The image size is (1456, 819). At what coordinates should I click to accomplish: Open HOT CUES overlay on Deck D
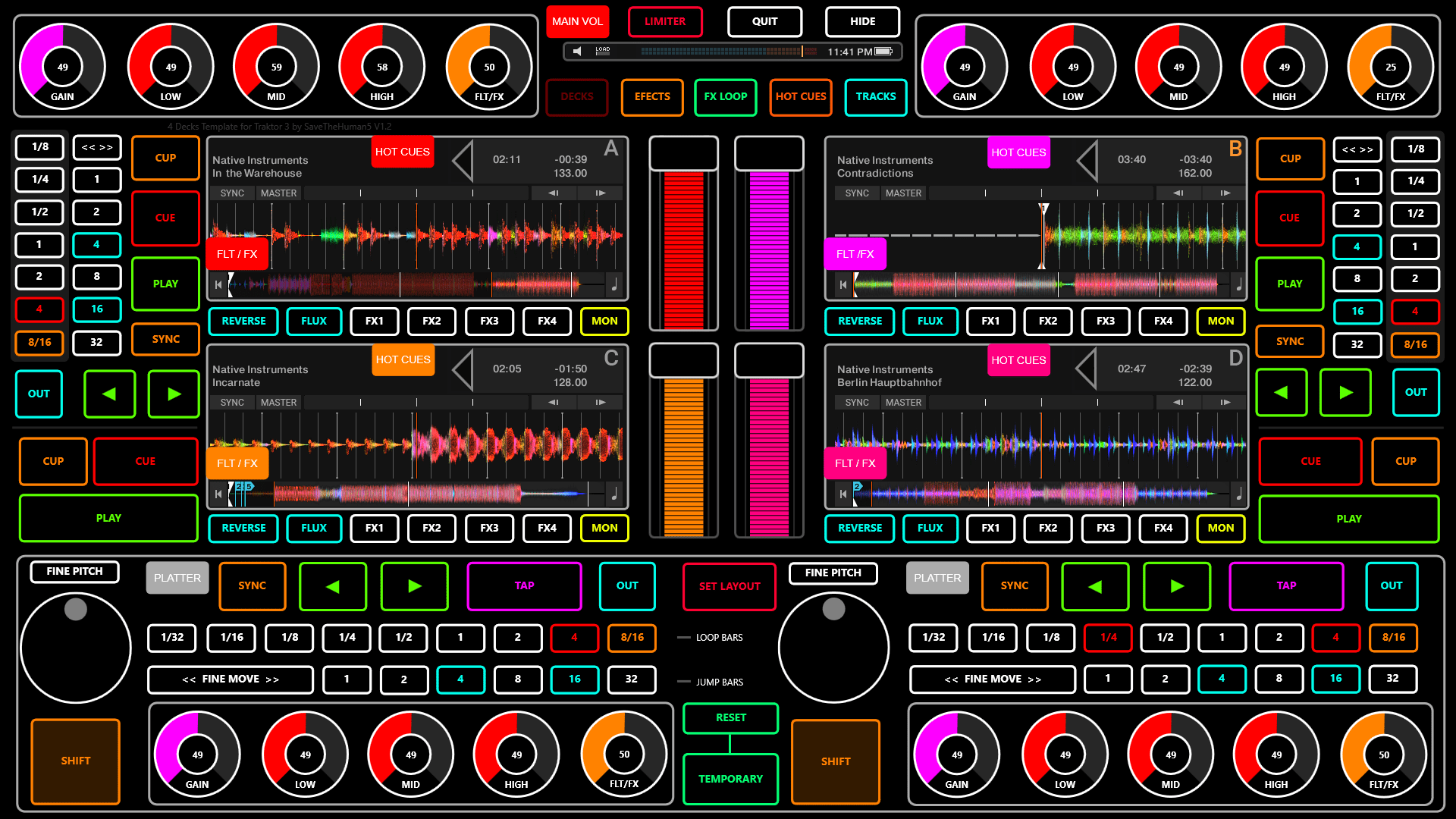[x=1018, y=360]
